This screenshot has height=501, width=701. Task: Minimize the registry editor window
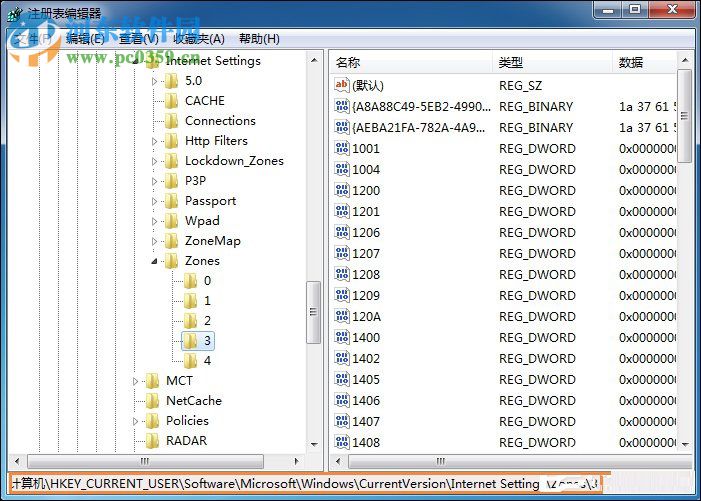point(608,9)
